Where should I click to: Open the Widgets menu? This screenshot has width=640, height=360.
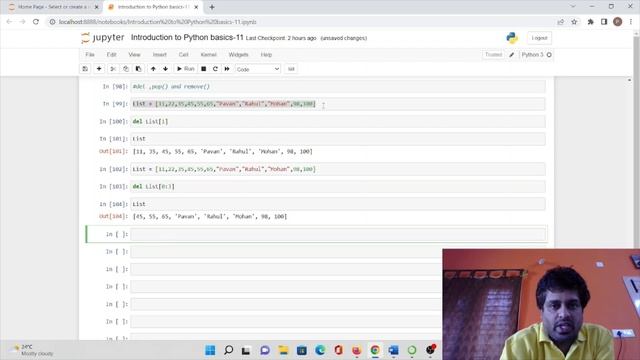pos(238,55)
